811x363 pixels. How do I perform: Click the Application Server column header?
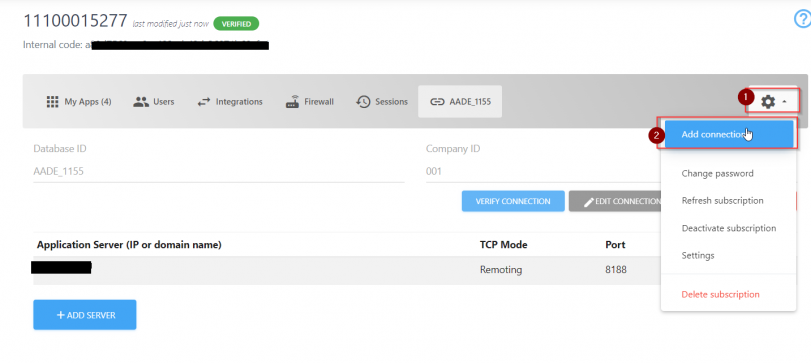pyautogui.click(x=129, y=245)
